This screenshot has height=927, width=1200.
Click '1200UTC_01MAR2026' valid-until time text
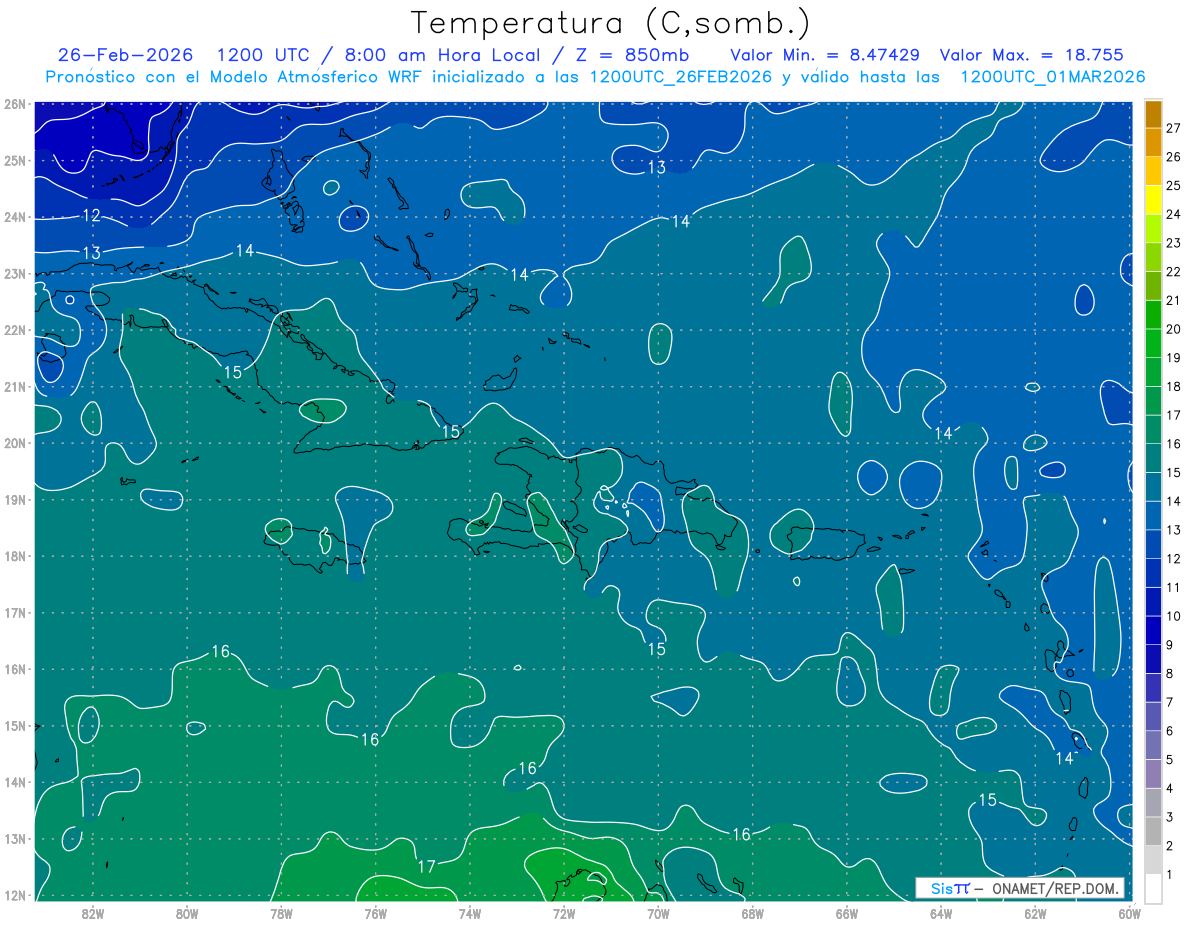1052,77
